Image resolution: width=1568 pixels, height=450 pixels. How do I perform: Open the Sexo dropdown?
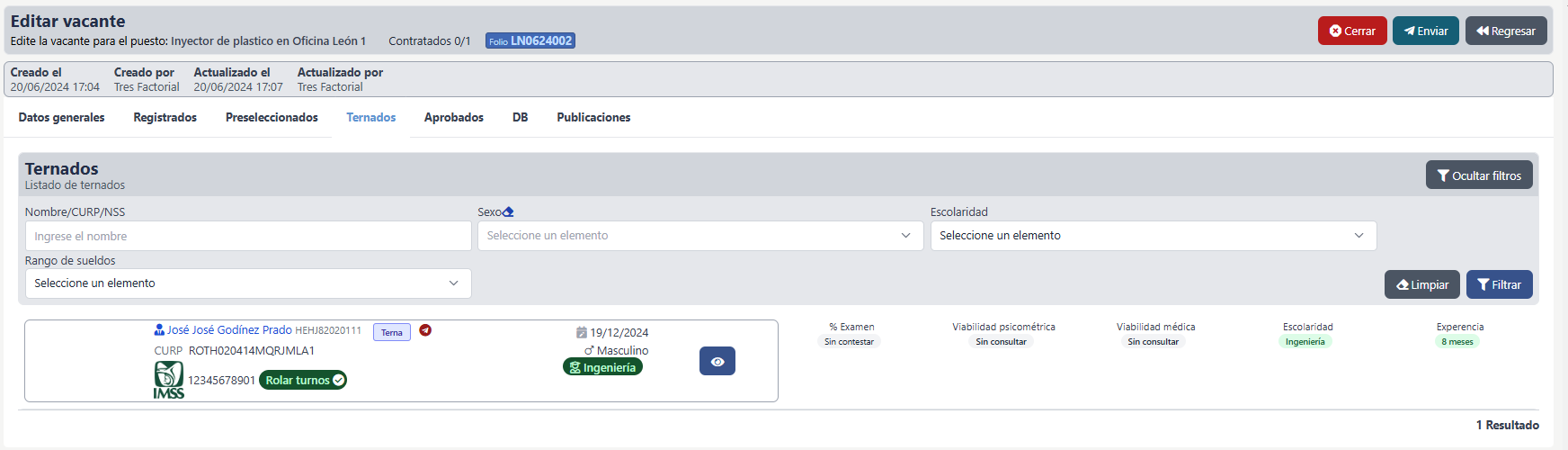[699, 236]
